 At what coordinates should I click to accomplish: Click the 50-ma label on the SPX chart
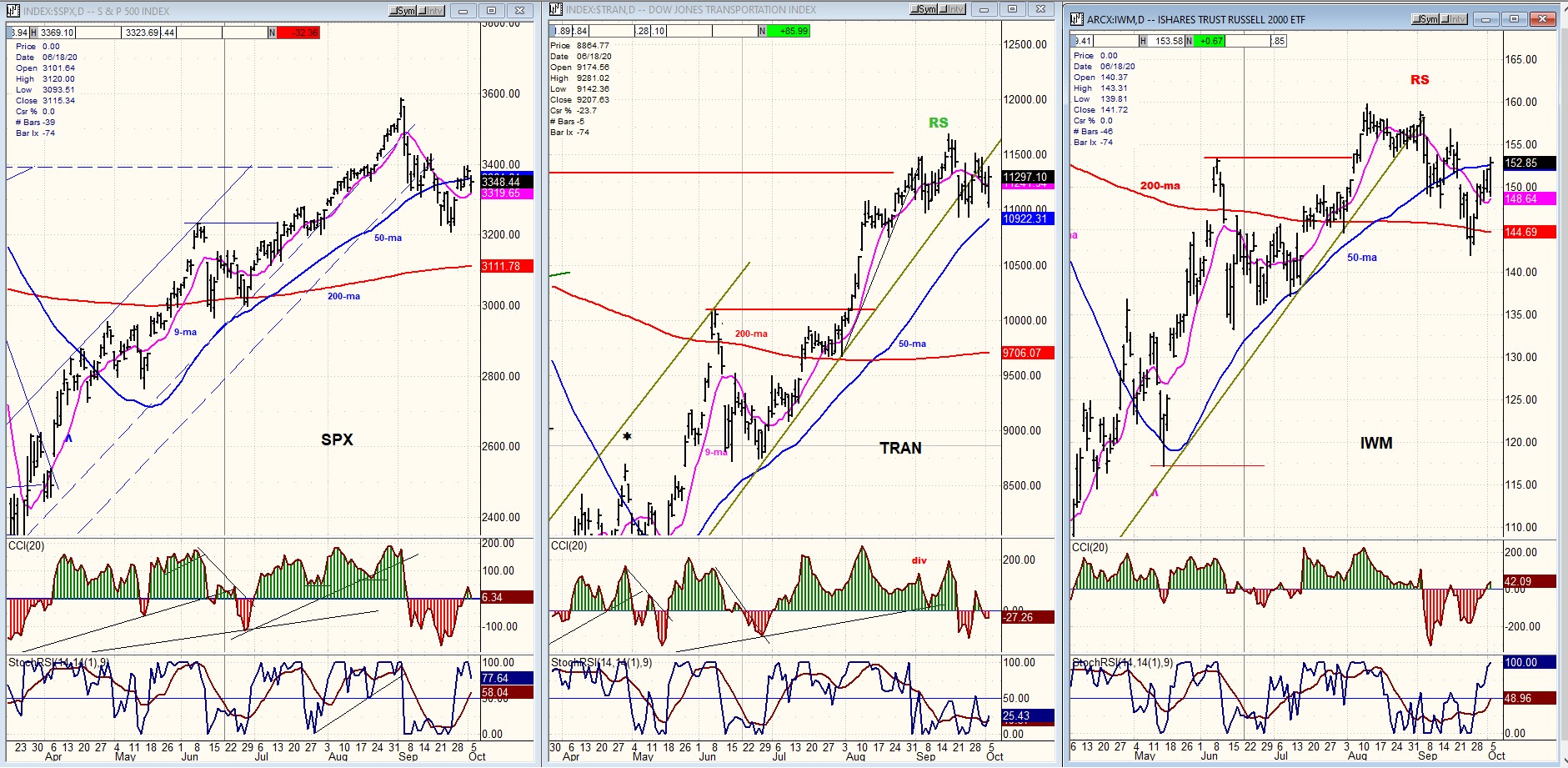click(388, 238)
